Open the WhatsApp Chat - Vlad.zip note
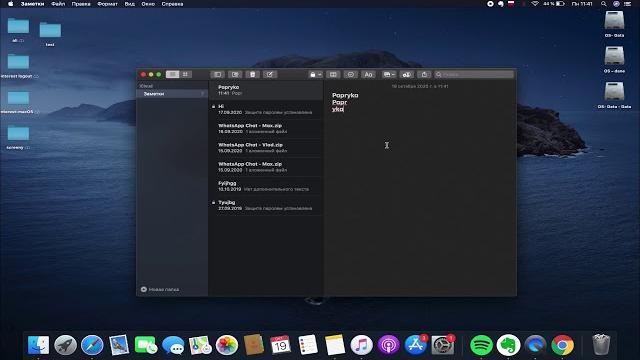 266,148
